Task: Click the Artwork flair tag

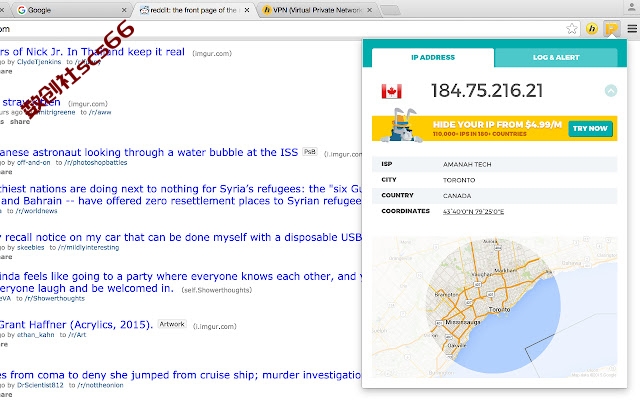Action: [172, 324]
